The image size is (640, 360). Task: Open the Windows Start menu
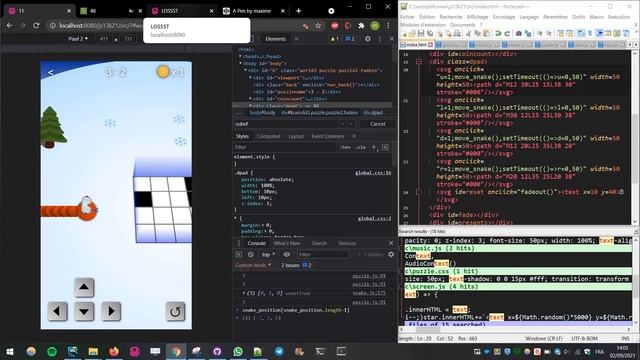pos(10,351)
